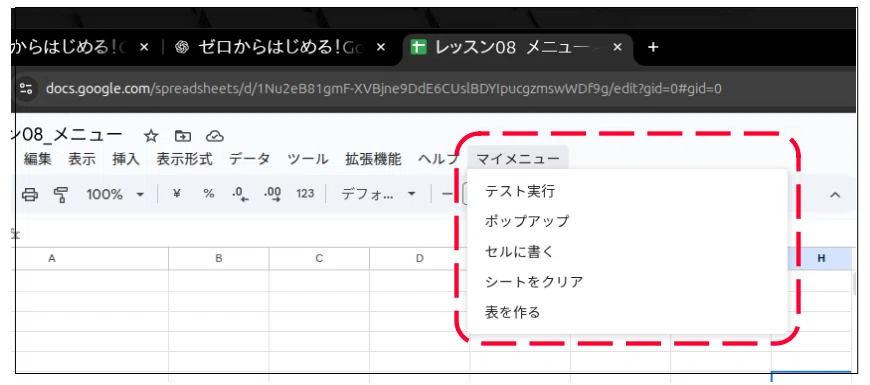Image resolution: width=870 pixels, height=385 pixels.
Task: Click the minus decrease font size button
Action: coord(447,194)
